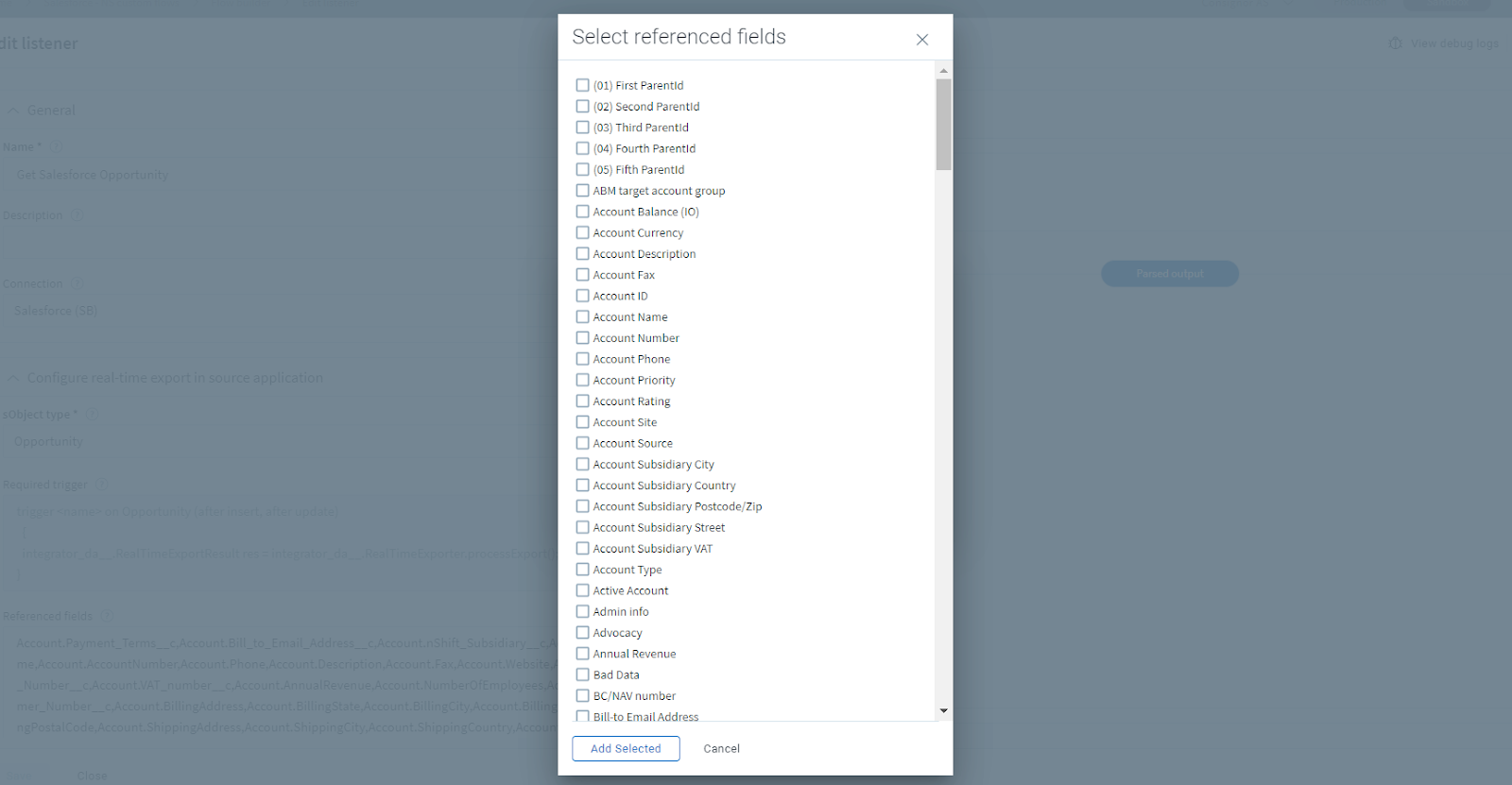Close the Select referenced fields dialog
Viewport: 1512px width, 785px height.
pyautogui.click(x=922, y=40)
